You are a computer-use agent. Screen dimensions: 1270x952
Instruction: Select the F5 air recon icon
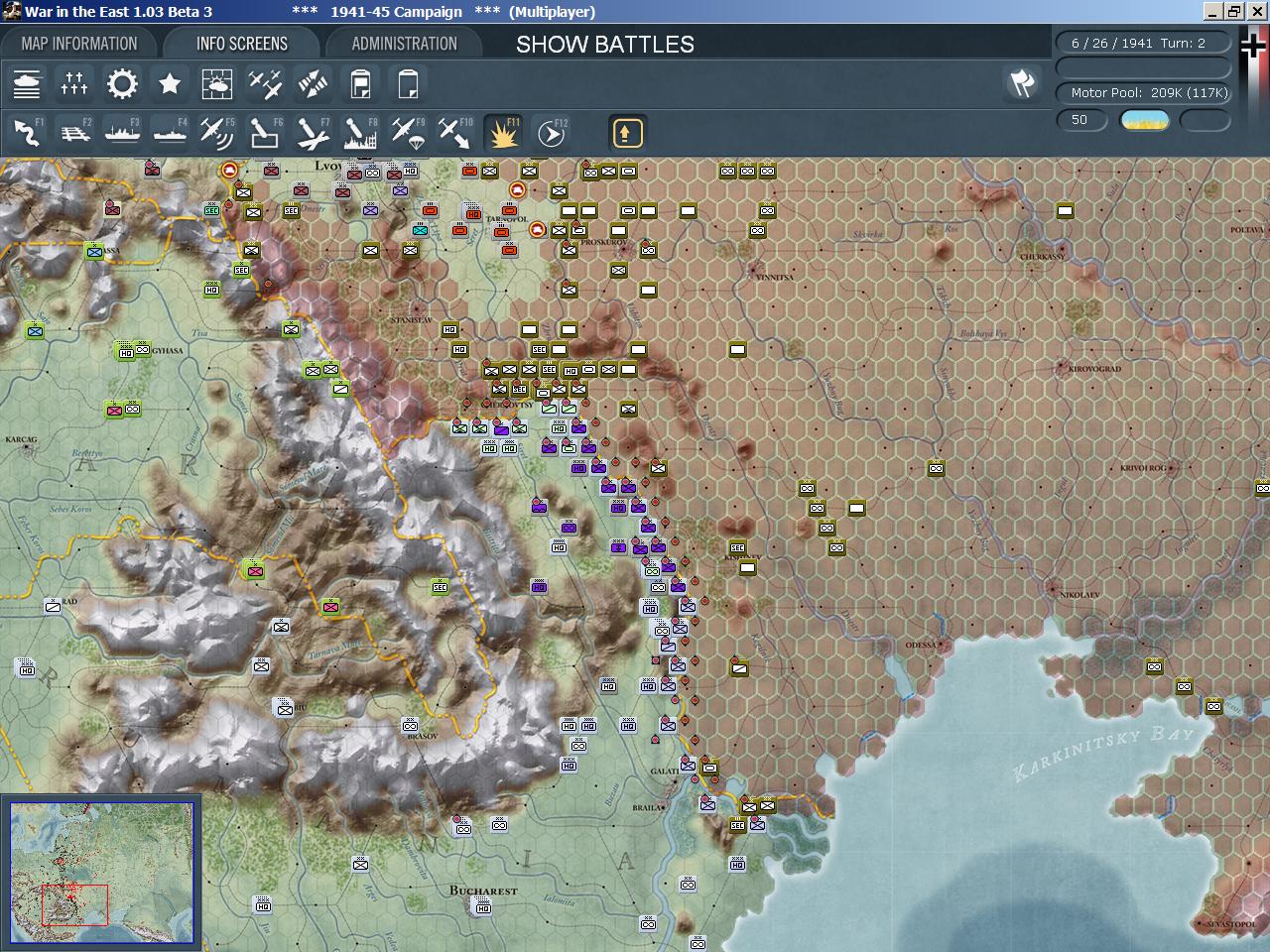pos(217,133)
